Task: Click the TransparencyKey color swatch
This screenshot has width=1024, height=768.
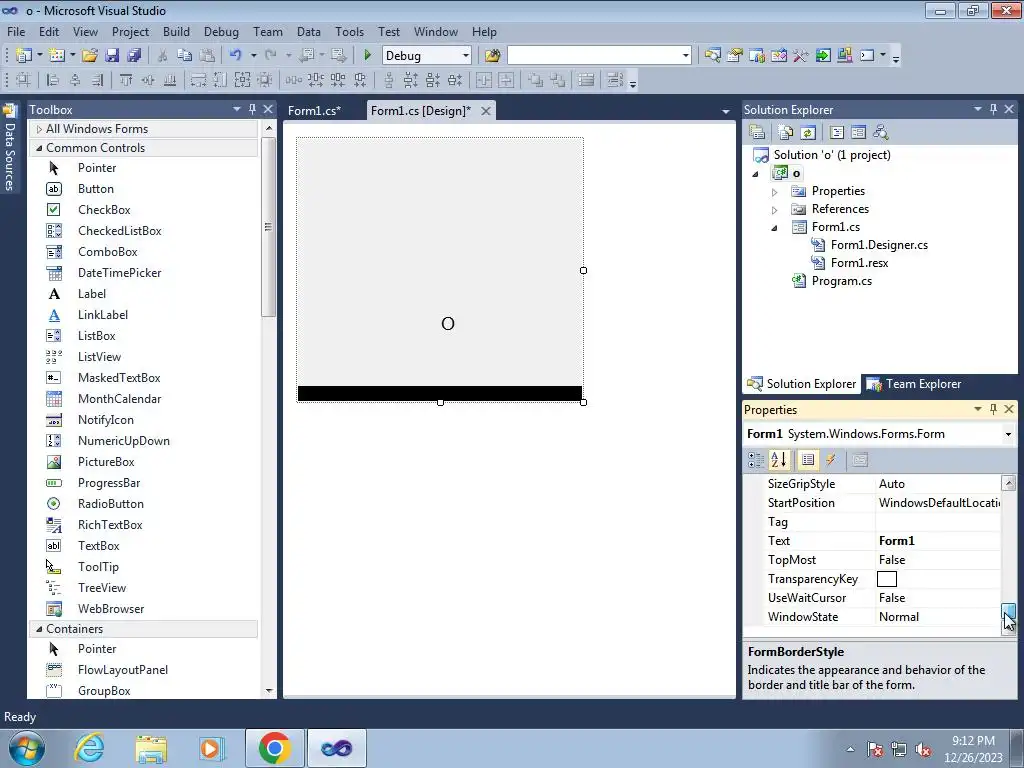Action: click(887, 579)
